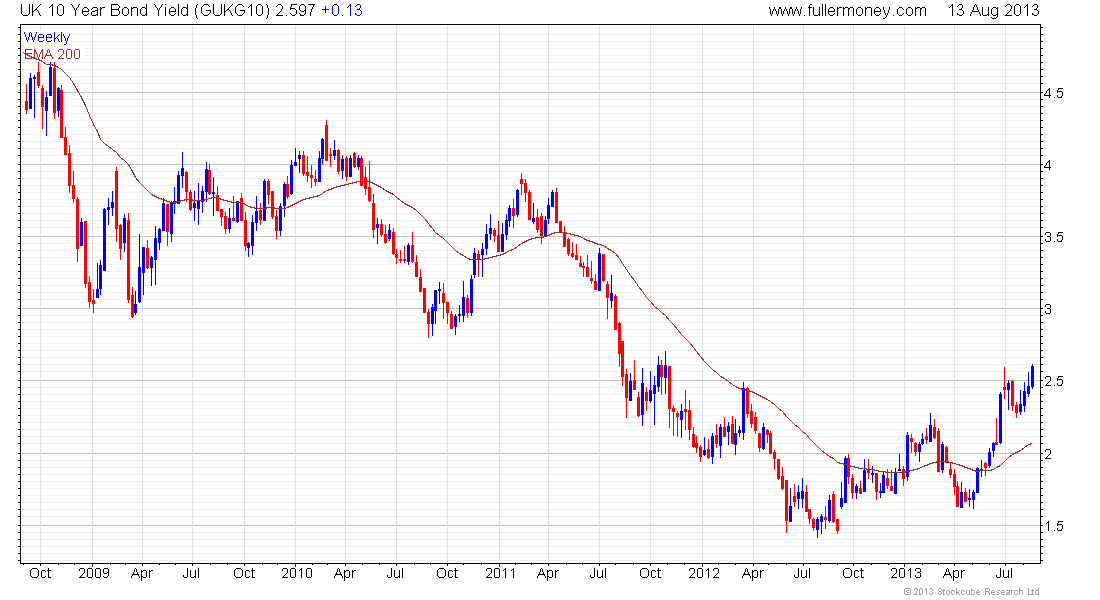This screenshot has height=600, width=1100.
Task: Click the first Oct label before 2009
Action: point(40,573)
